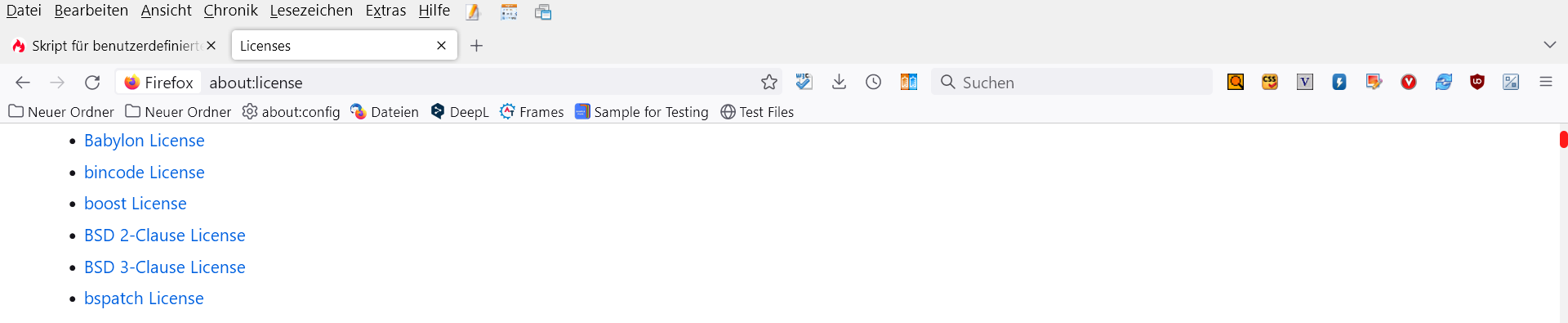
Task: Expand the list all tabs chevron
Action: (x=1550, y=45)
